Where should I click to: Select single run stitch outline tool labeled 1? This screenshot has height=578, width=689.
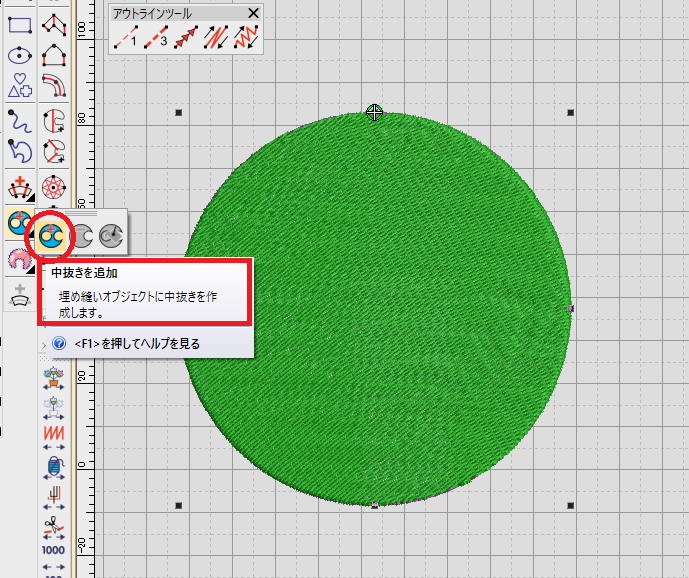[126, 36]
